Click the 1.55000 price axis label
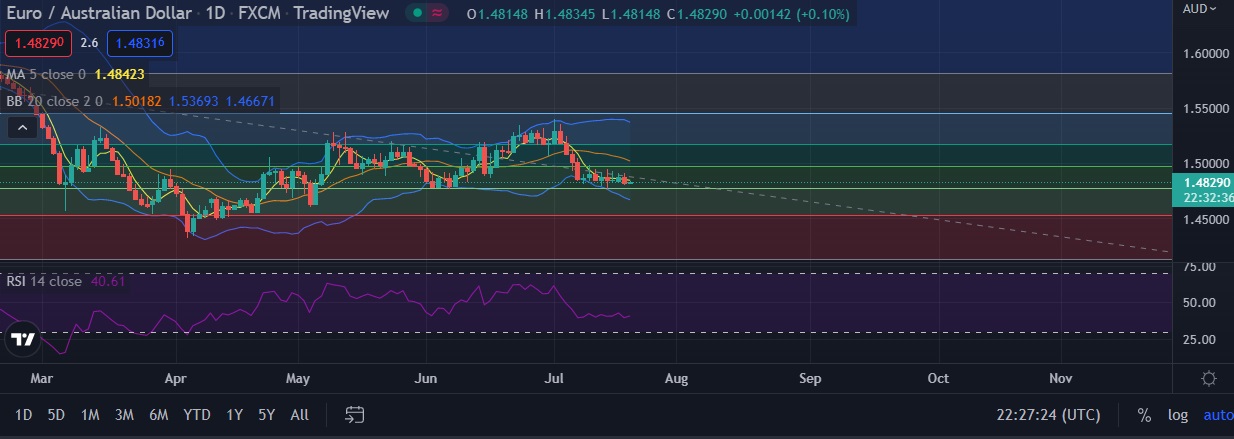The width and height of the screenshot is (1234, 439). click(x=1205, y=107)
